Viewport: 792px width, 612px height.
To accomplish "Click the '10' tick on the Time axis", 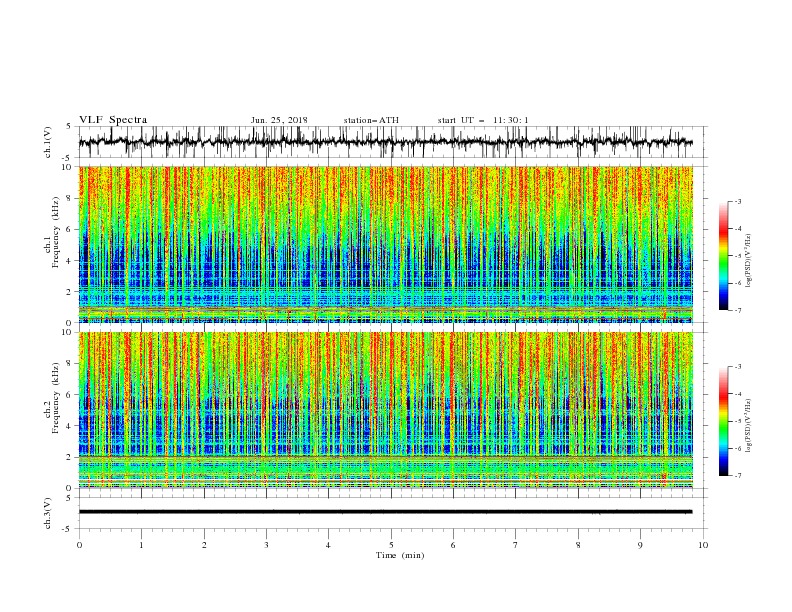I will point(703,545).
